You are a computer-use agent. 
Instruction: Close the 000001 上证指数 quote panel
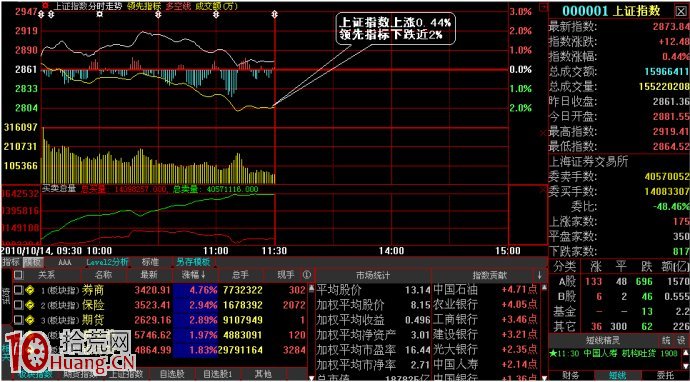coord(680,10)
